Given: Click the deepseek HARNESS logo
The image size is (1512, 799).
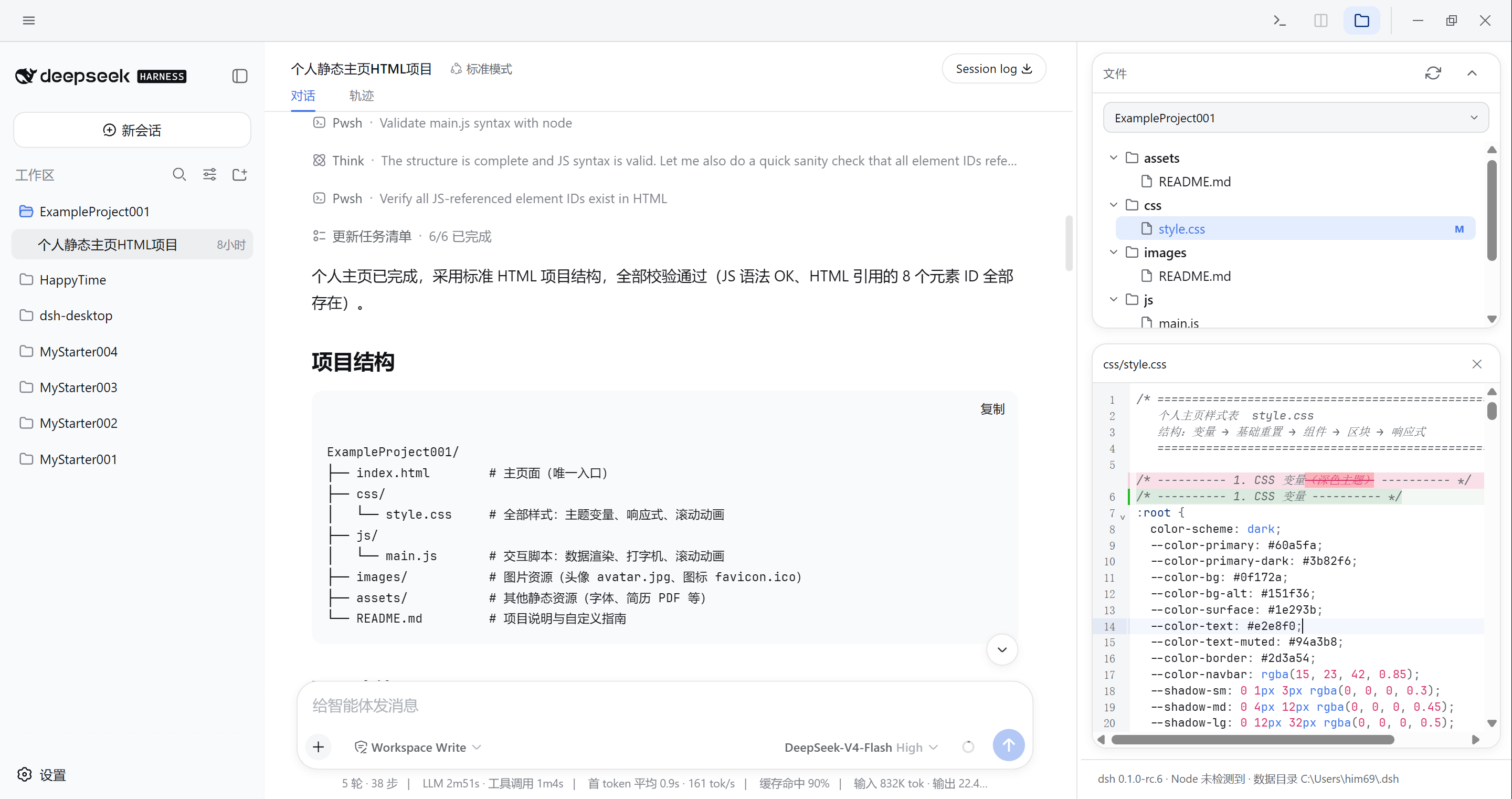Looking at the screenshot, I should [100, 76].
